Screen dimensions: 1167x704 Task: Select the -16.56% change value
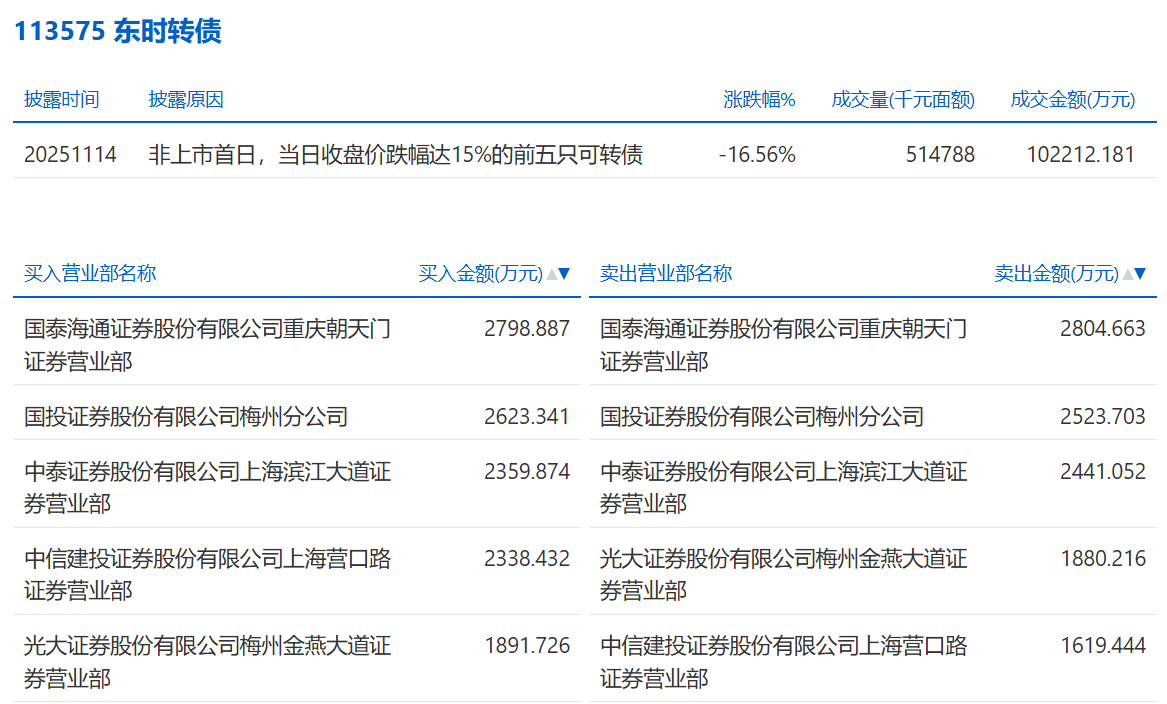757,155
